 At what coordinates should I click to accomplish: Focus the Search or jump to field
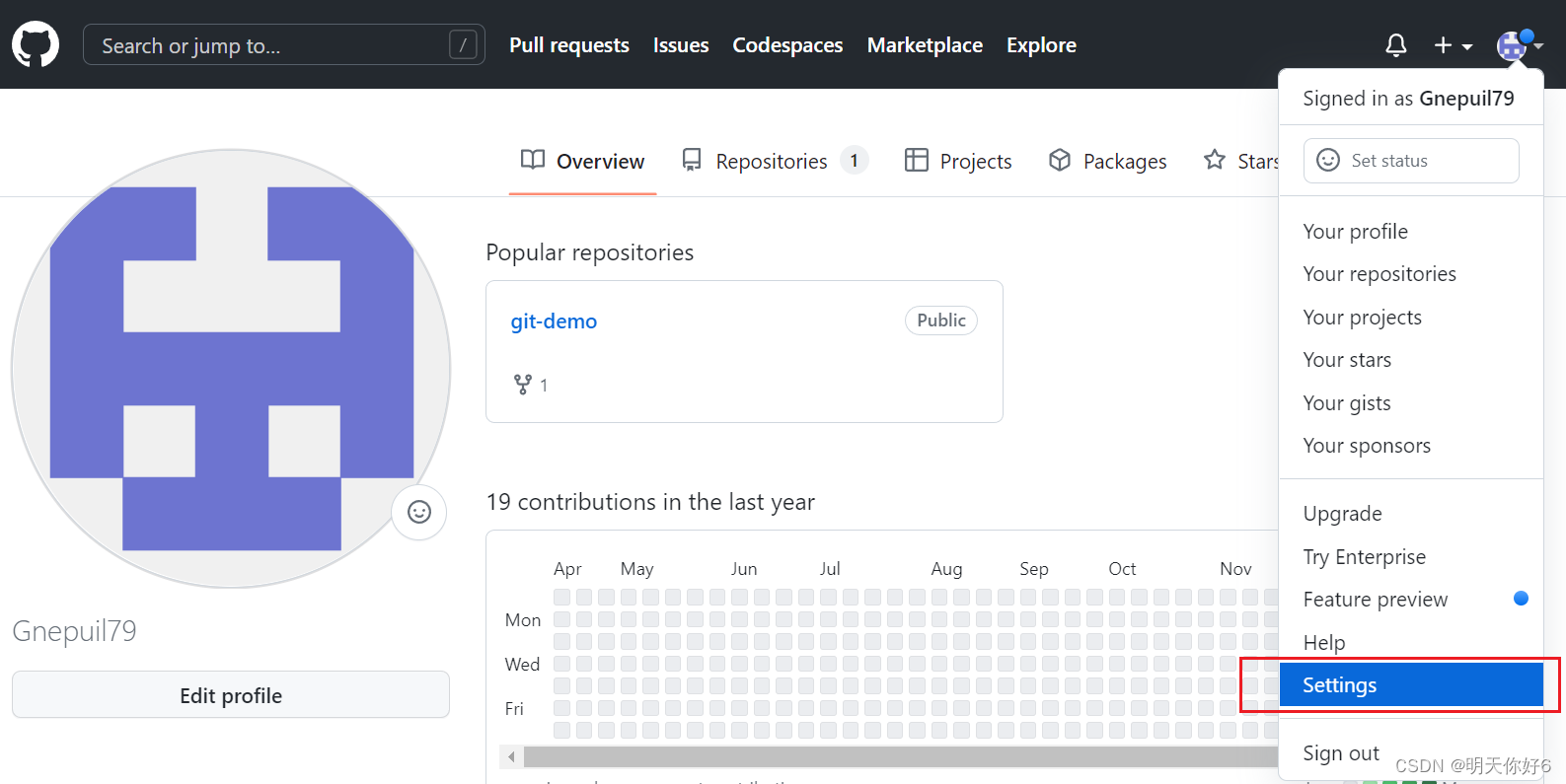click(x=284, y=44)
